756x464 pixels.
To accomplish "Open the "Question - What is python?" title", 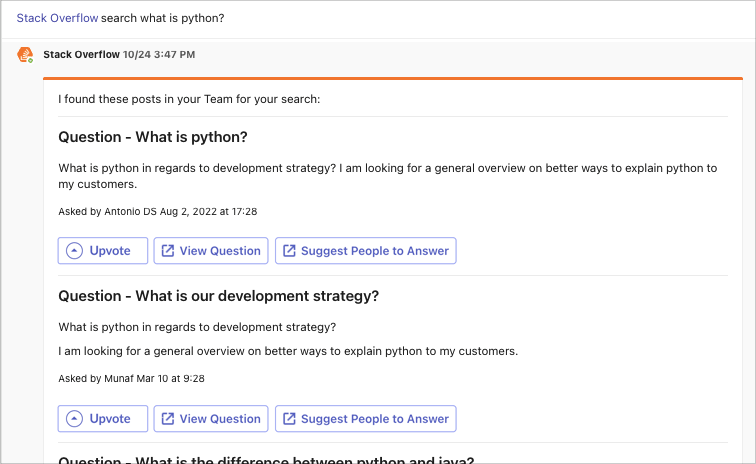I will point(153,137).
